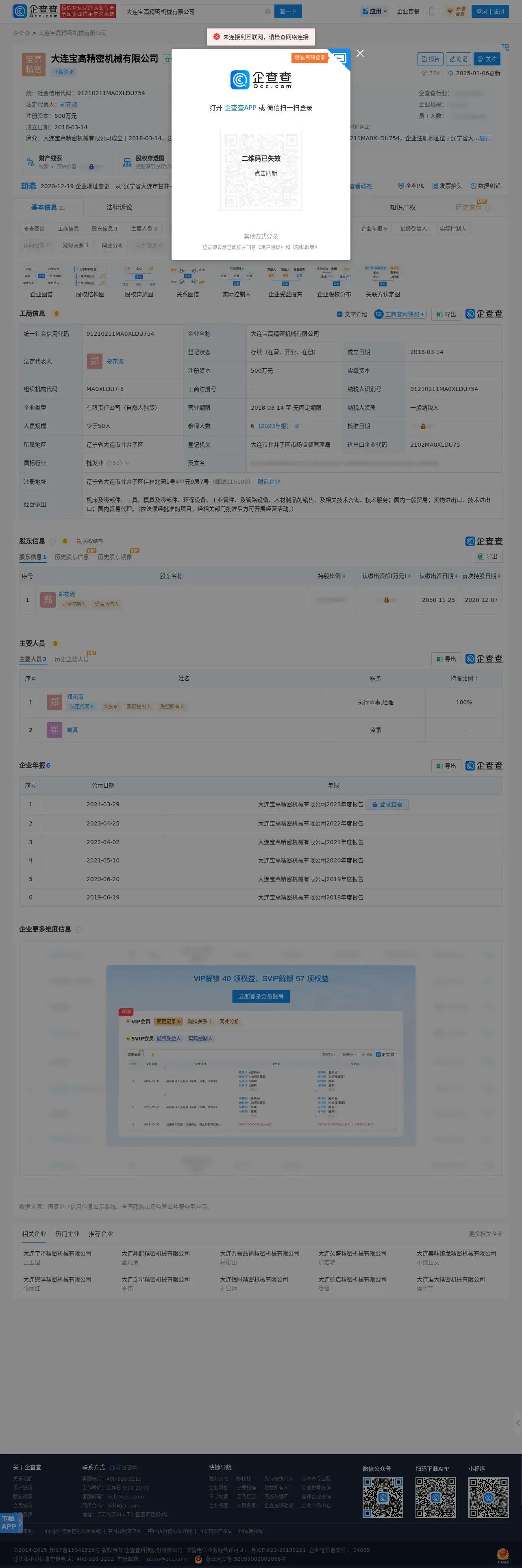Jump to 工商信息 anchor
The height and width of the screenshot is (1568, 522).
pos(68,229)
